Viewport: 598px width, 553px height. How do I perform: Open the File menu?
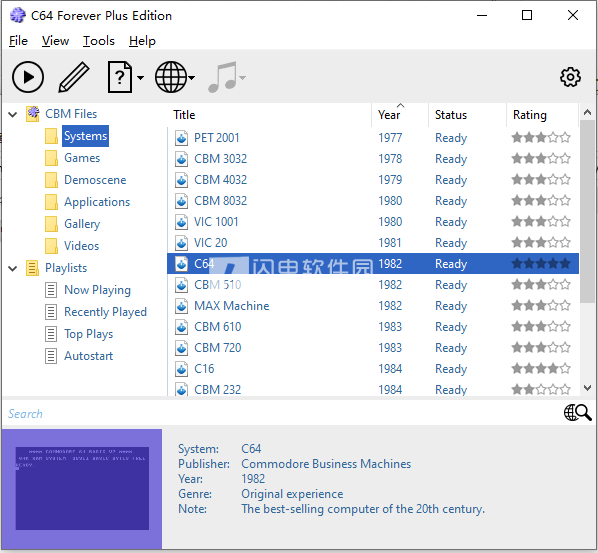coord(18,41)
